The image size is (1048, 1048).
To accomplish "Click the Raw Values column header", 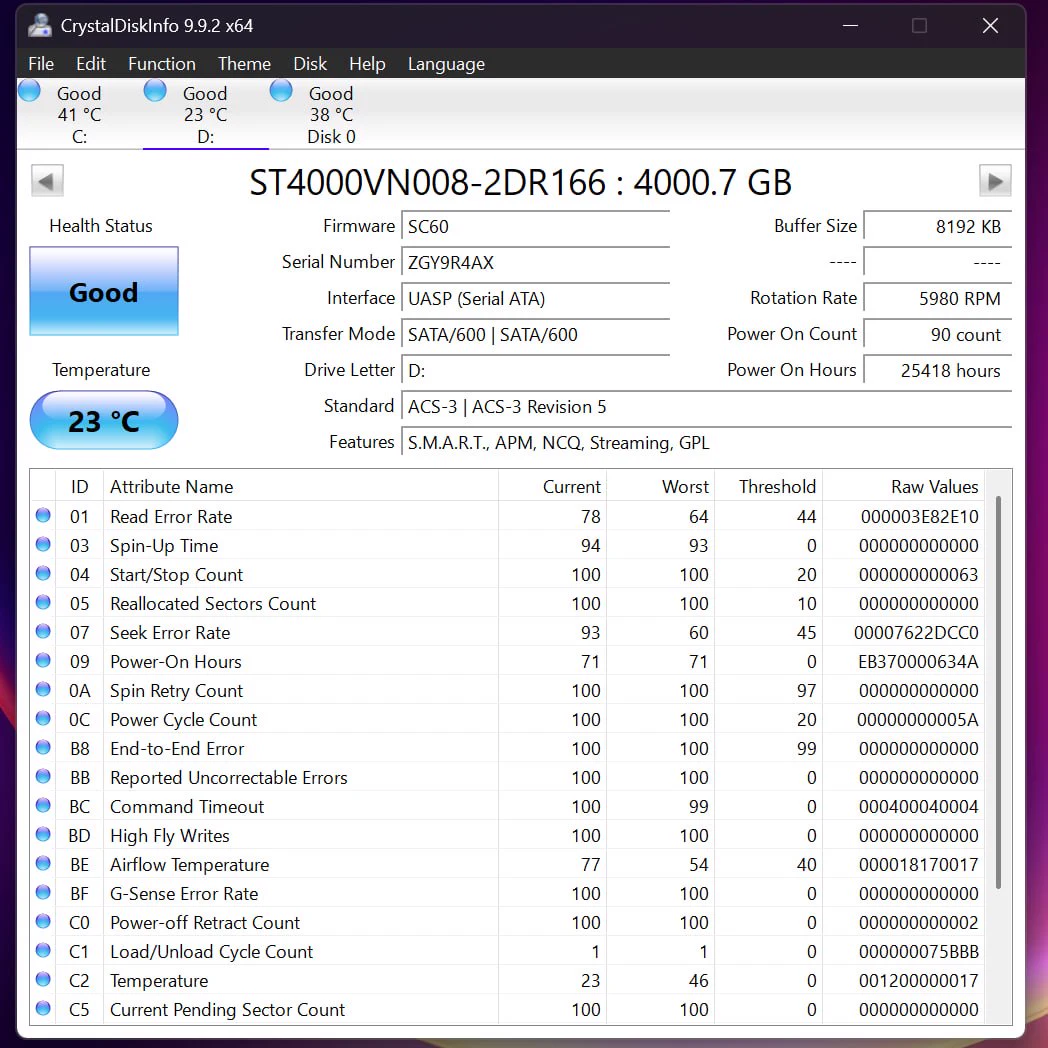I will 904,487.
